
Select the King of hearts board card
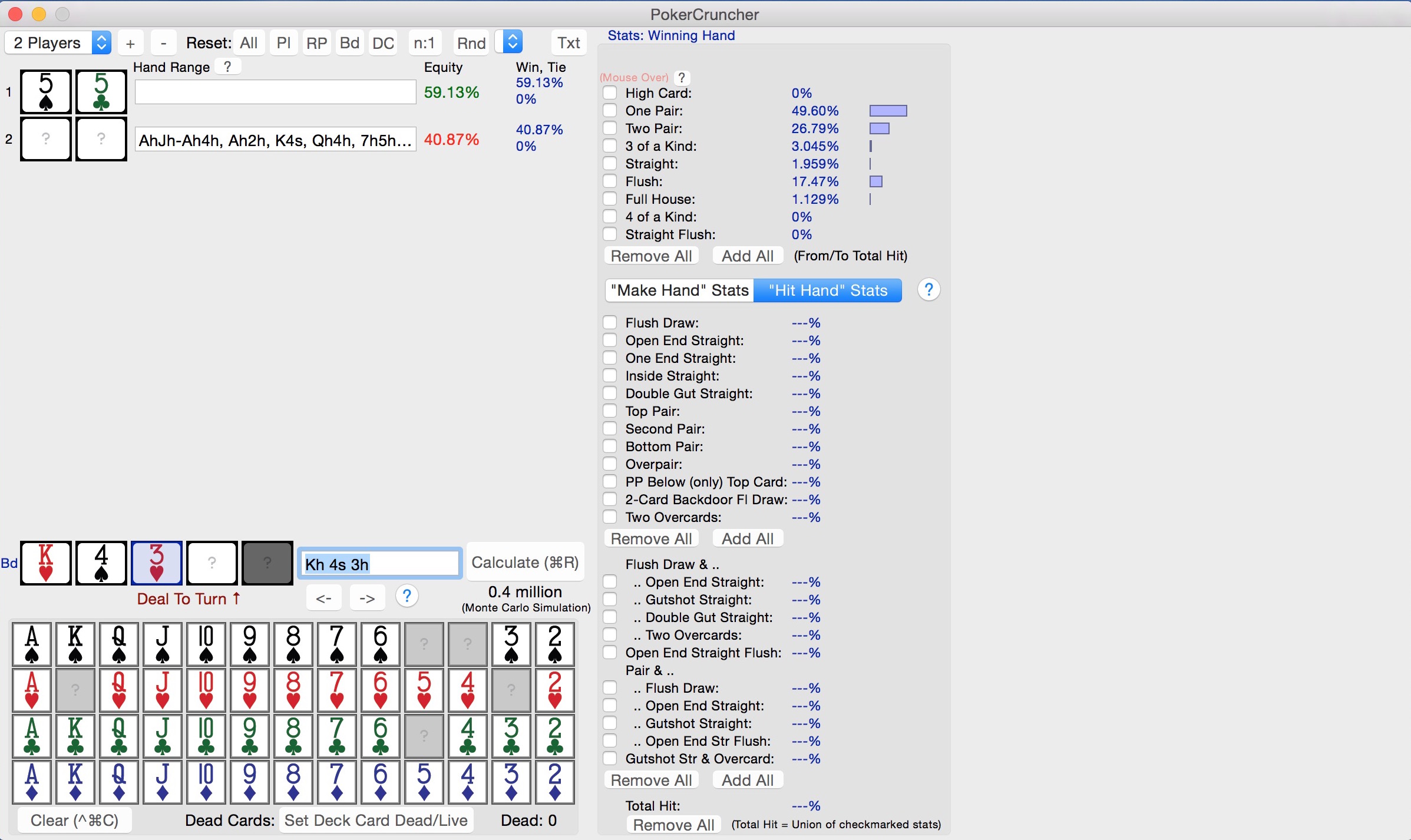tap(46, 563)
